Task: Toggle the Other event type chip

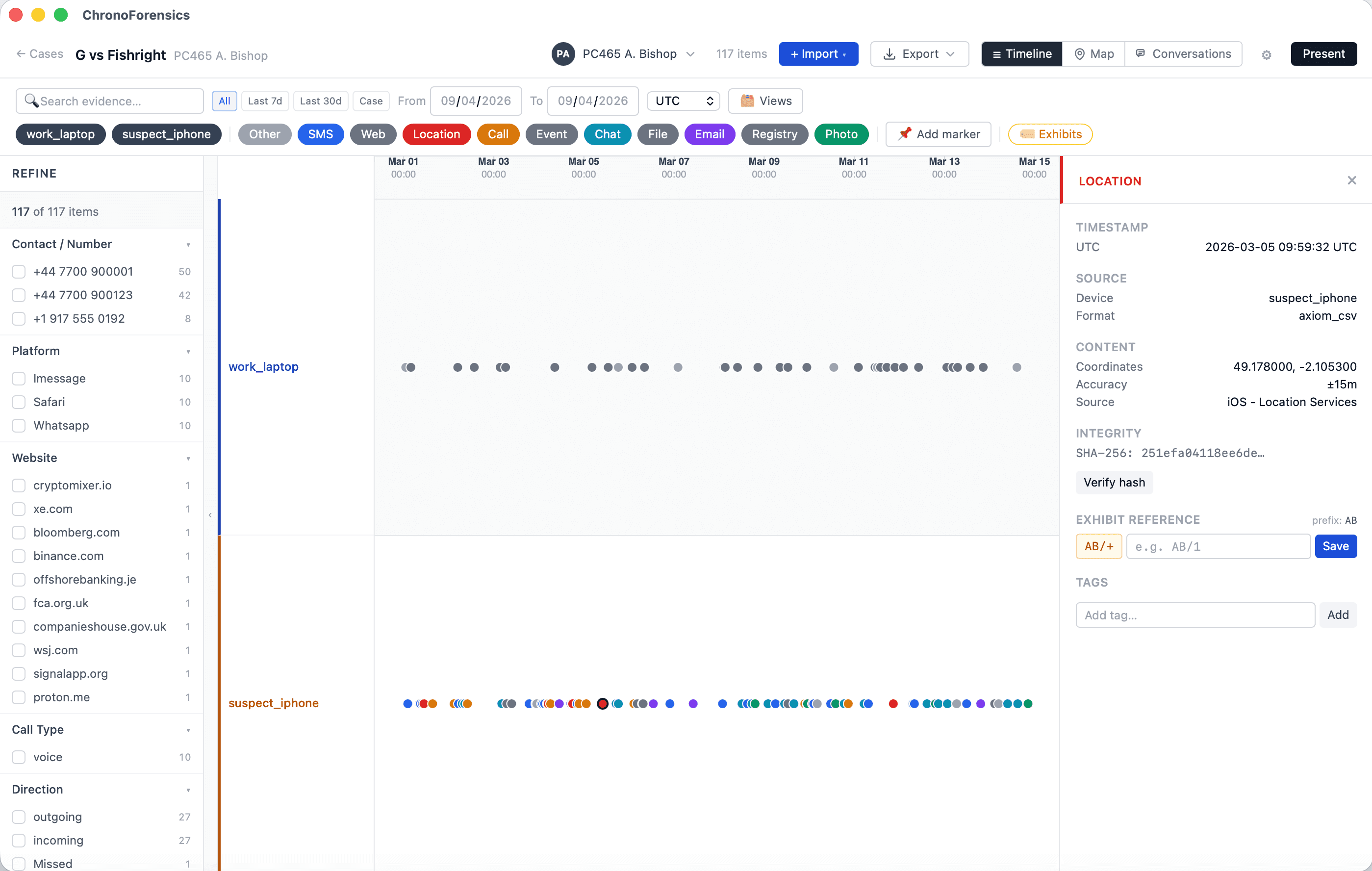Action: click(264, 134)
